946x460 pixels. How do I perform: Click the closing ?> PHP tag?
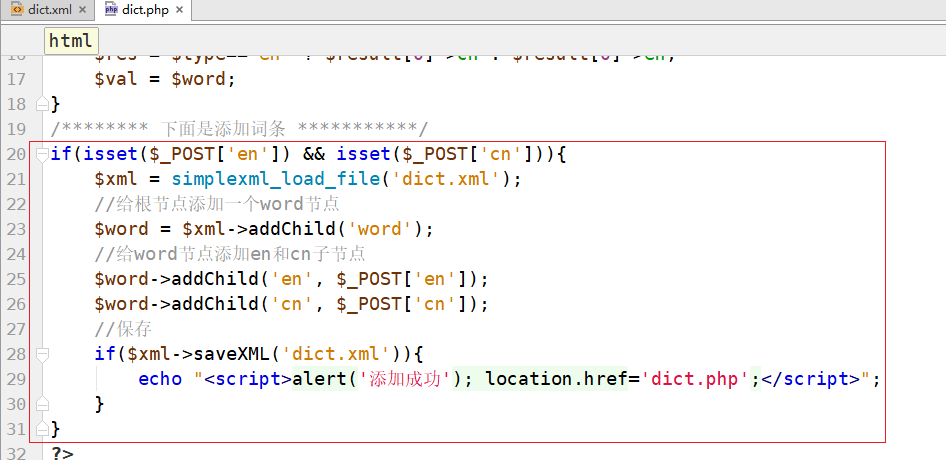pos(62,453)
